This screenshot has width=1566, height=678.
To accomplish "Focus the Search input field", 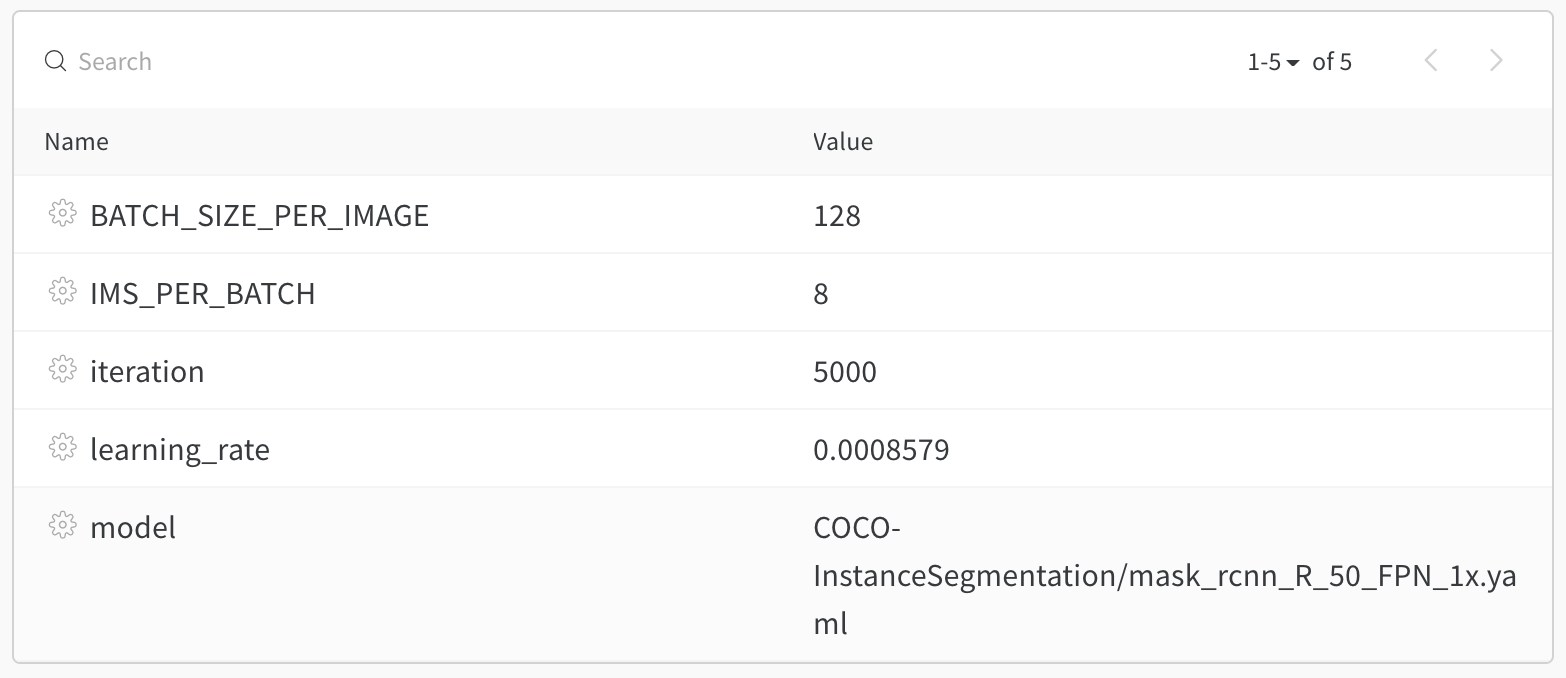I will tap(600, 62).
